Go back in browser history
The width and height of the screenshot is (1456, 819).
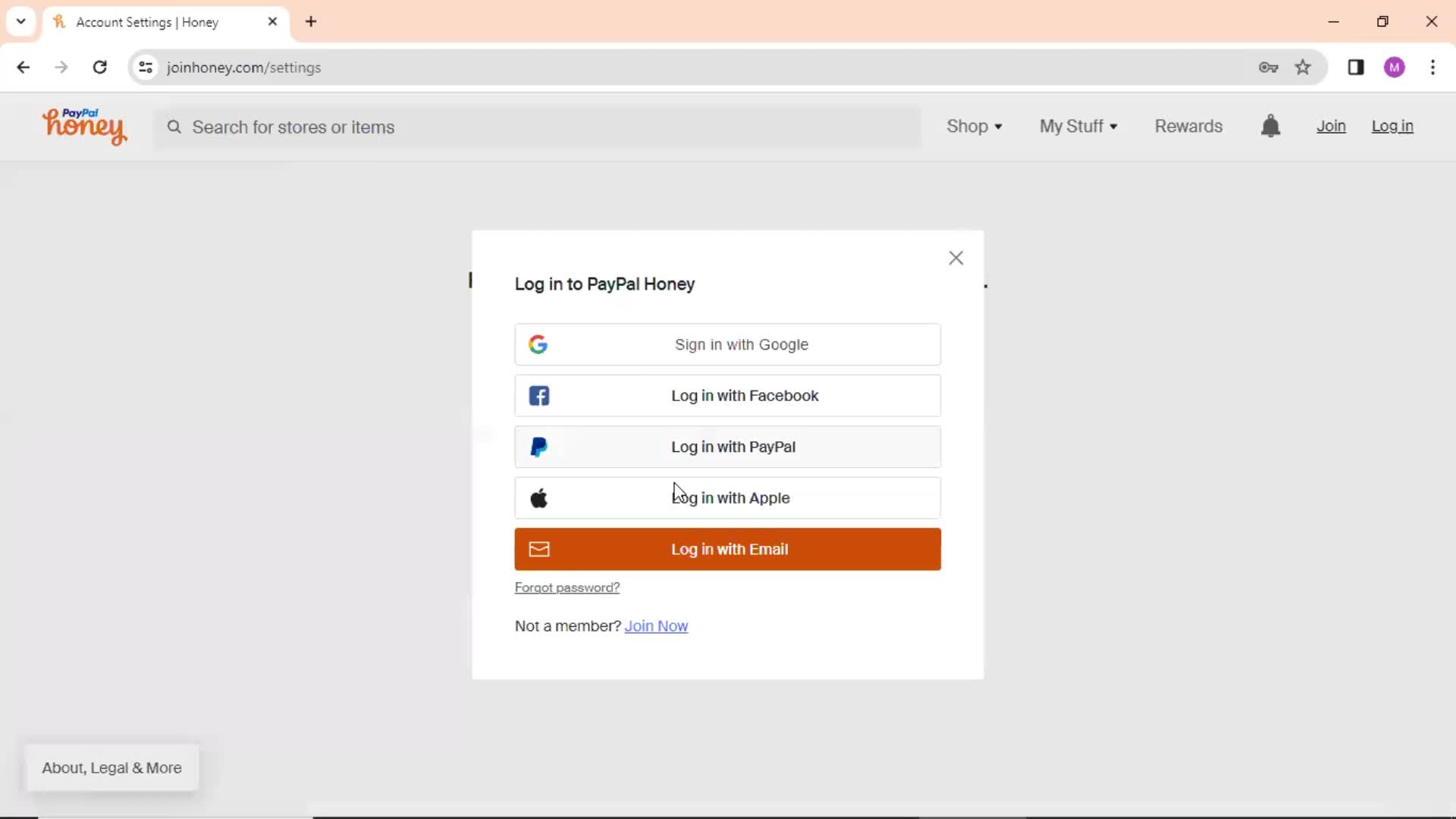pos(24,67)
